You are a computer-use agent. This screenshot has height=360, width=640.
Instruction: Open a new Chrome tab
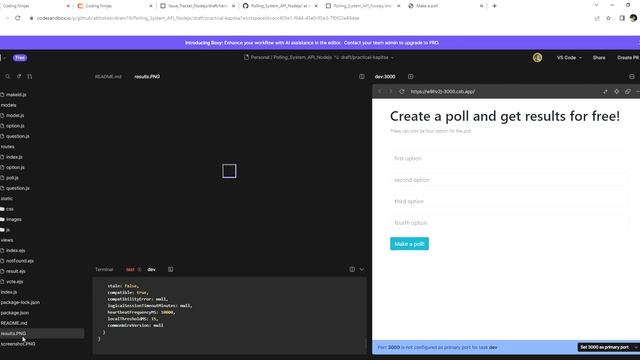(x=495, y=6)
